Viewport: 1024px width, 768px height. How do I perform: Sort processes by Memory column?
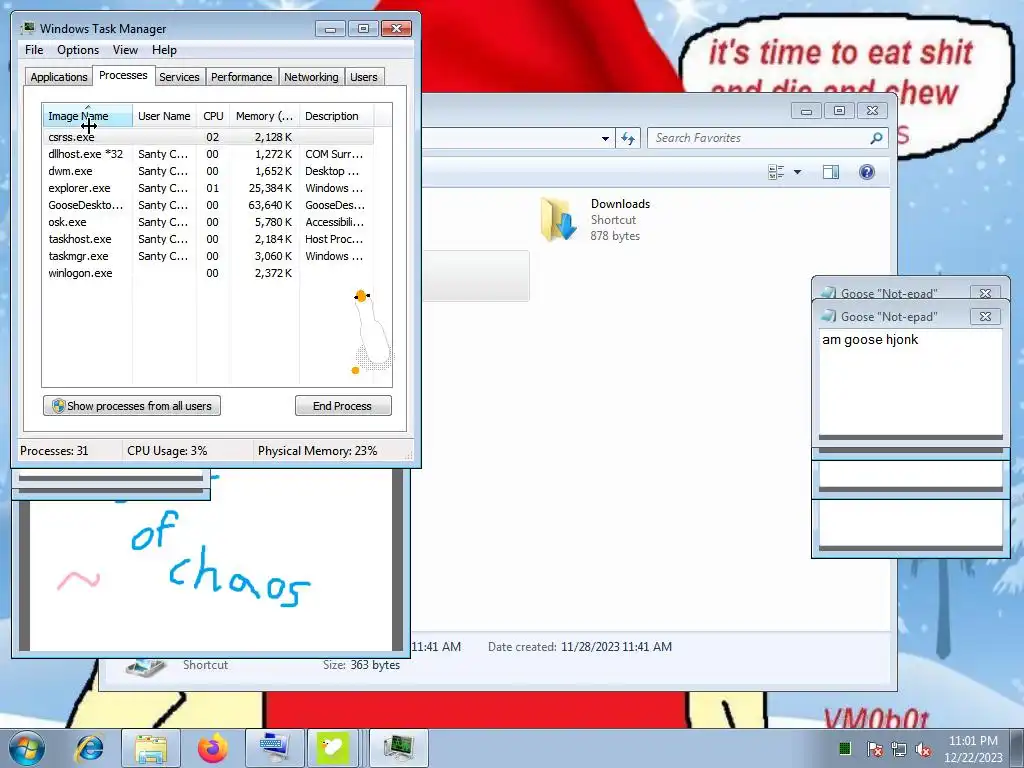(264, 116)
